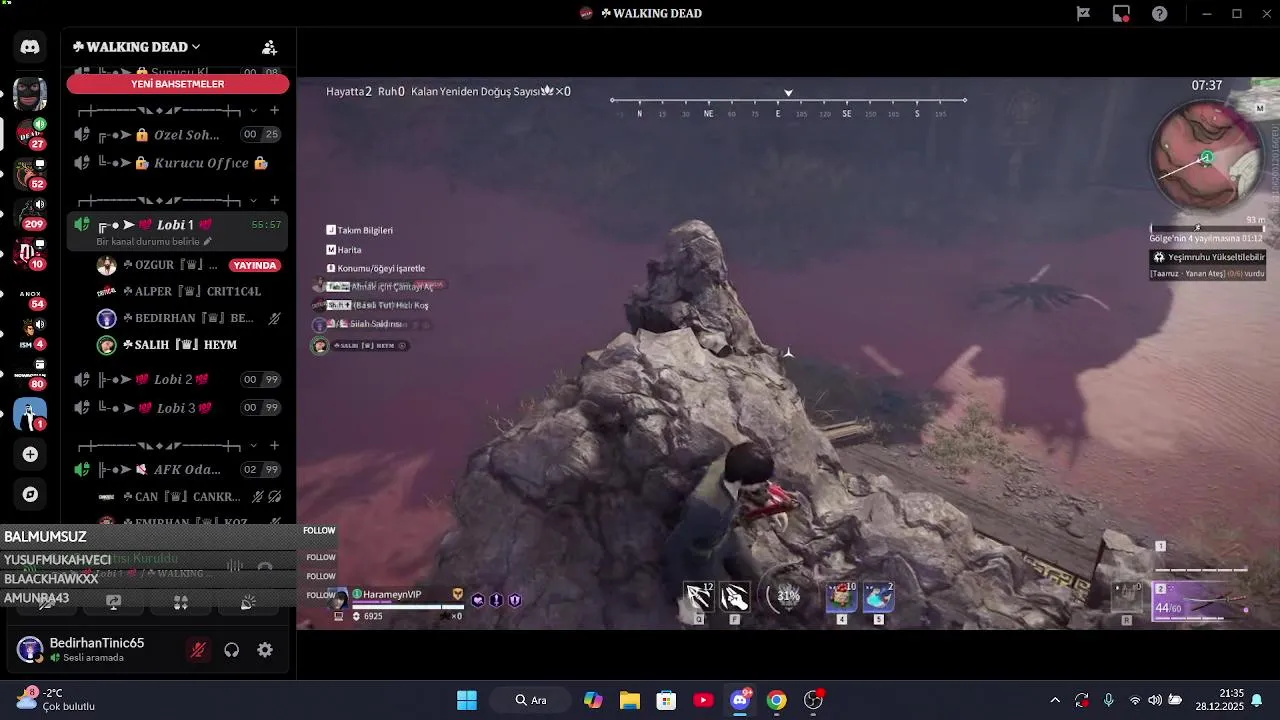1280x720 pixels.
Task: Join the Lobi 3 voice channel
Action: (178, 408)
